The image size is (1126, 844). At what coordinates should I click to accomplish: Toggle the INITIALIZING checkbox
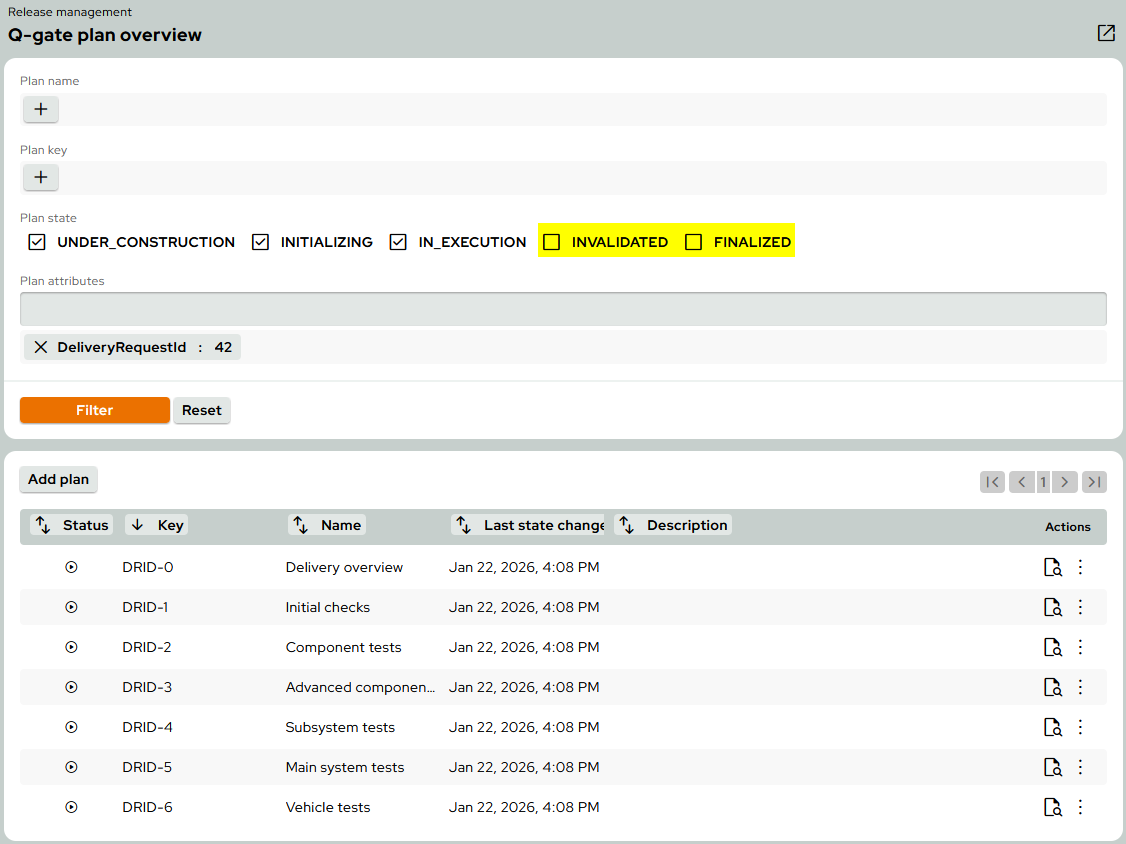pyautogui.click(x=261, y=242)
